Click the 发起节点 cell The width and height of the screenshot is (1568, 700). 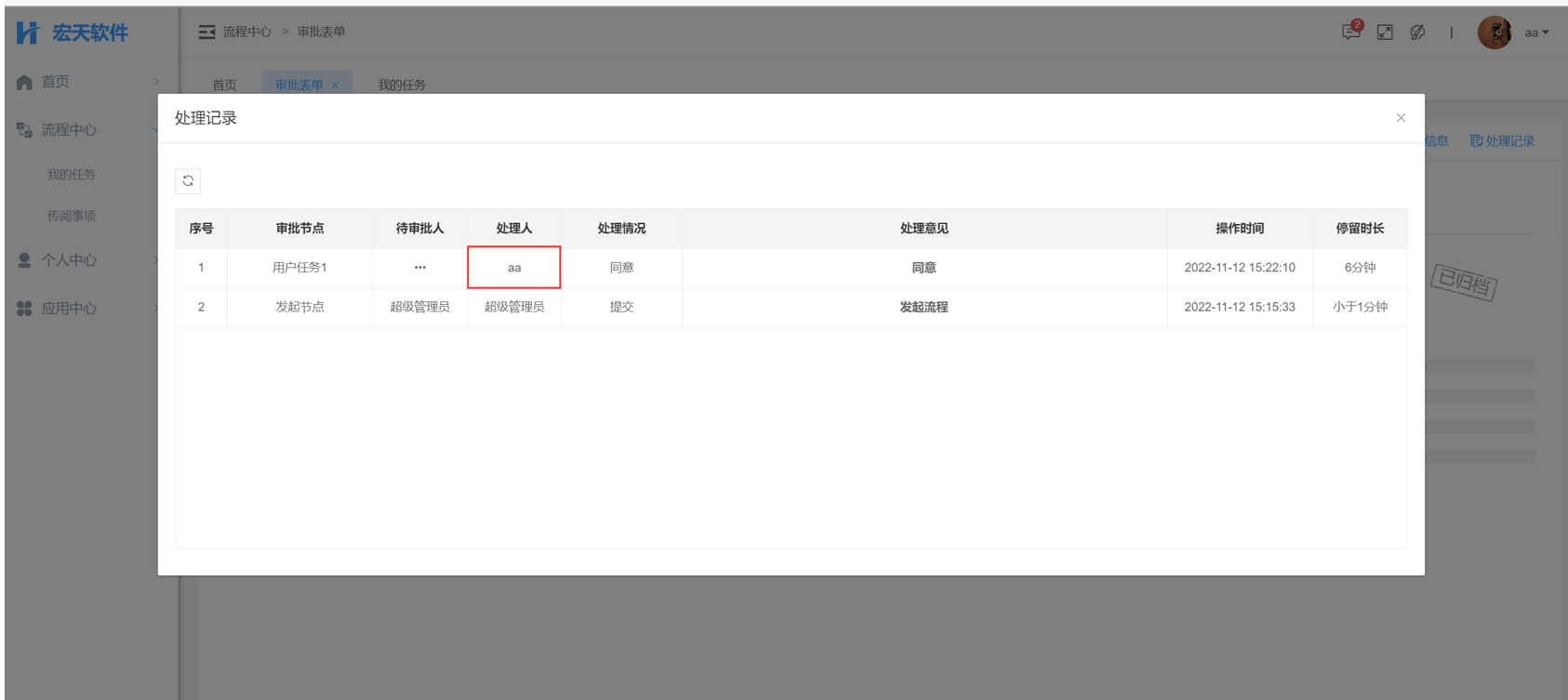click(x=299, y=307)
